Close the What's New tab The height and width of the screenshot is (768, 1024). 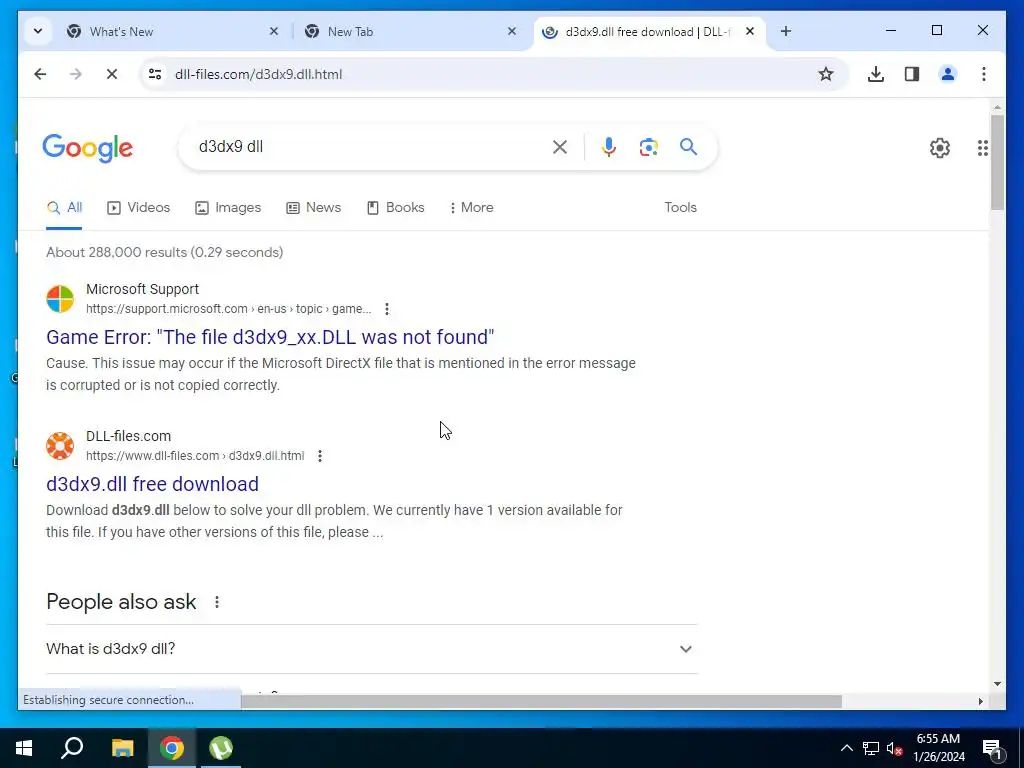pos(274,31)
